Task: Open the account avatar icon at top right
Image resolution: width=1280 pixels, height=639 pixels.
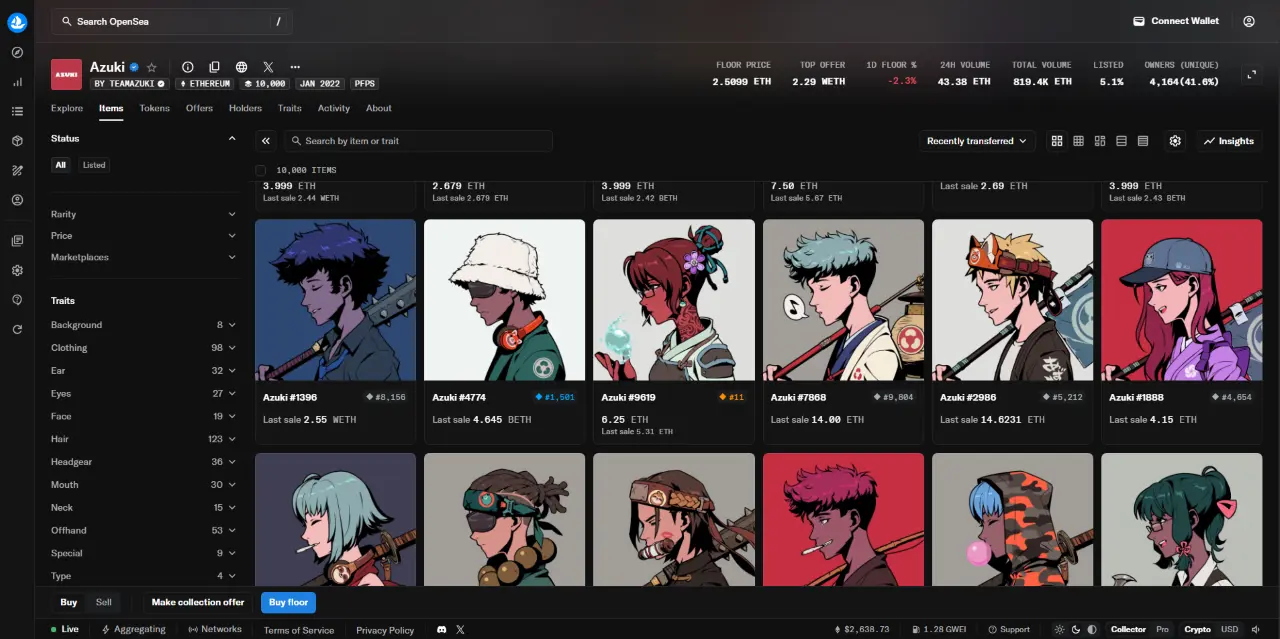Action: (x=1249, y=21)
